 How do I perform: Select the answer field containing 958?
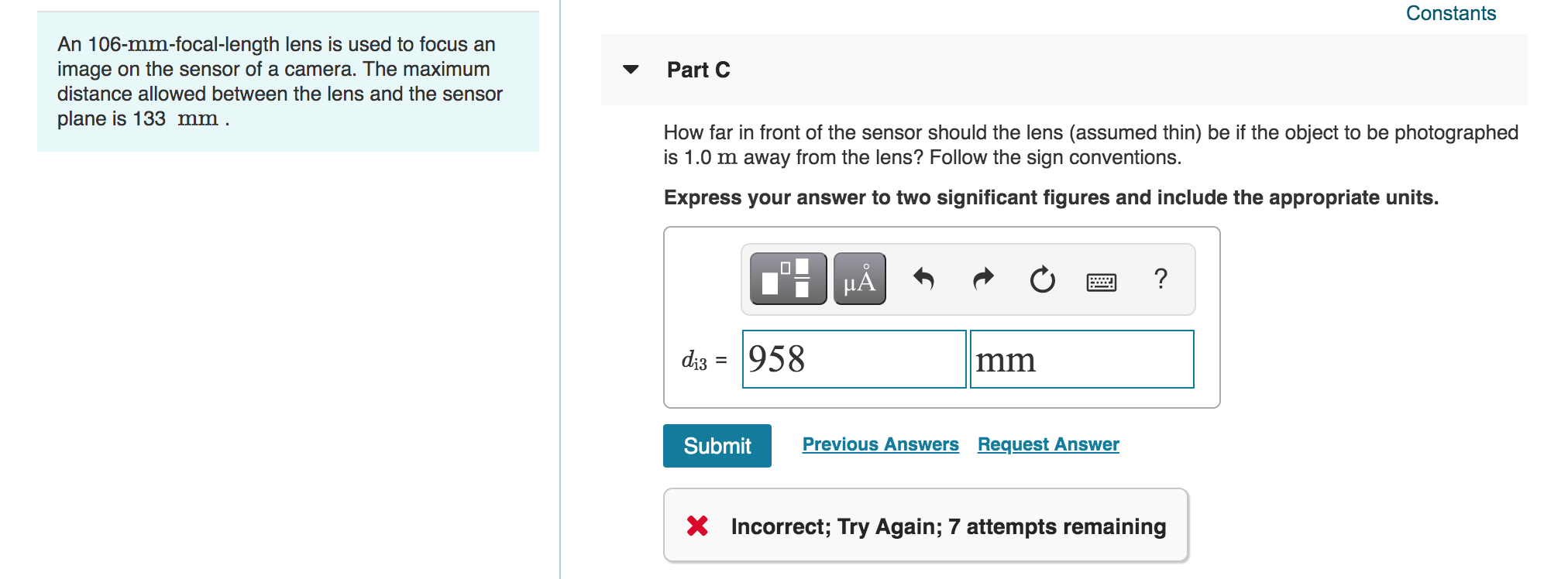[x=854, y=359]
